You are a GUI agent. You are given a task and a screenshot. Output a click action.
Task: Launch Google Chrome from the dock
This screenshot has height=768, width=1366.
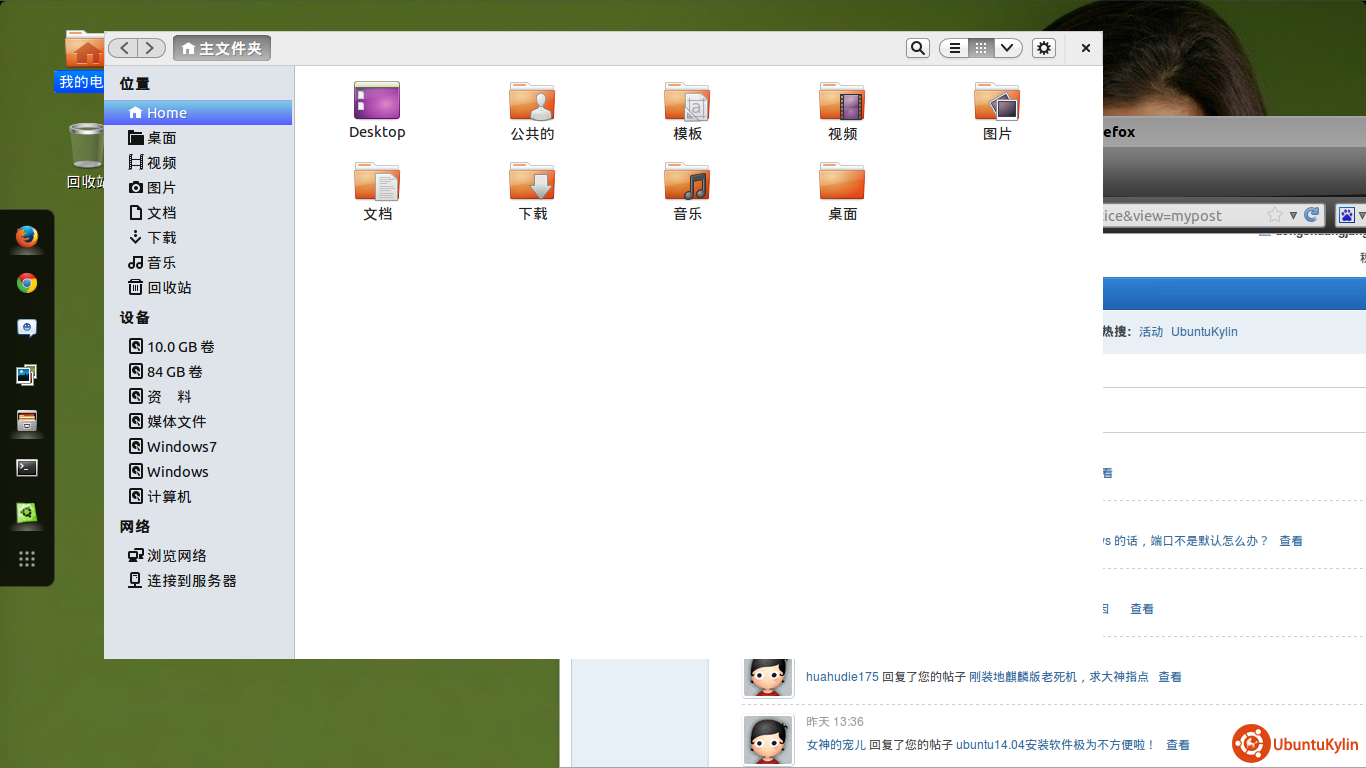27,283
